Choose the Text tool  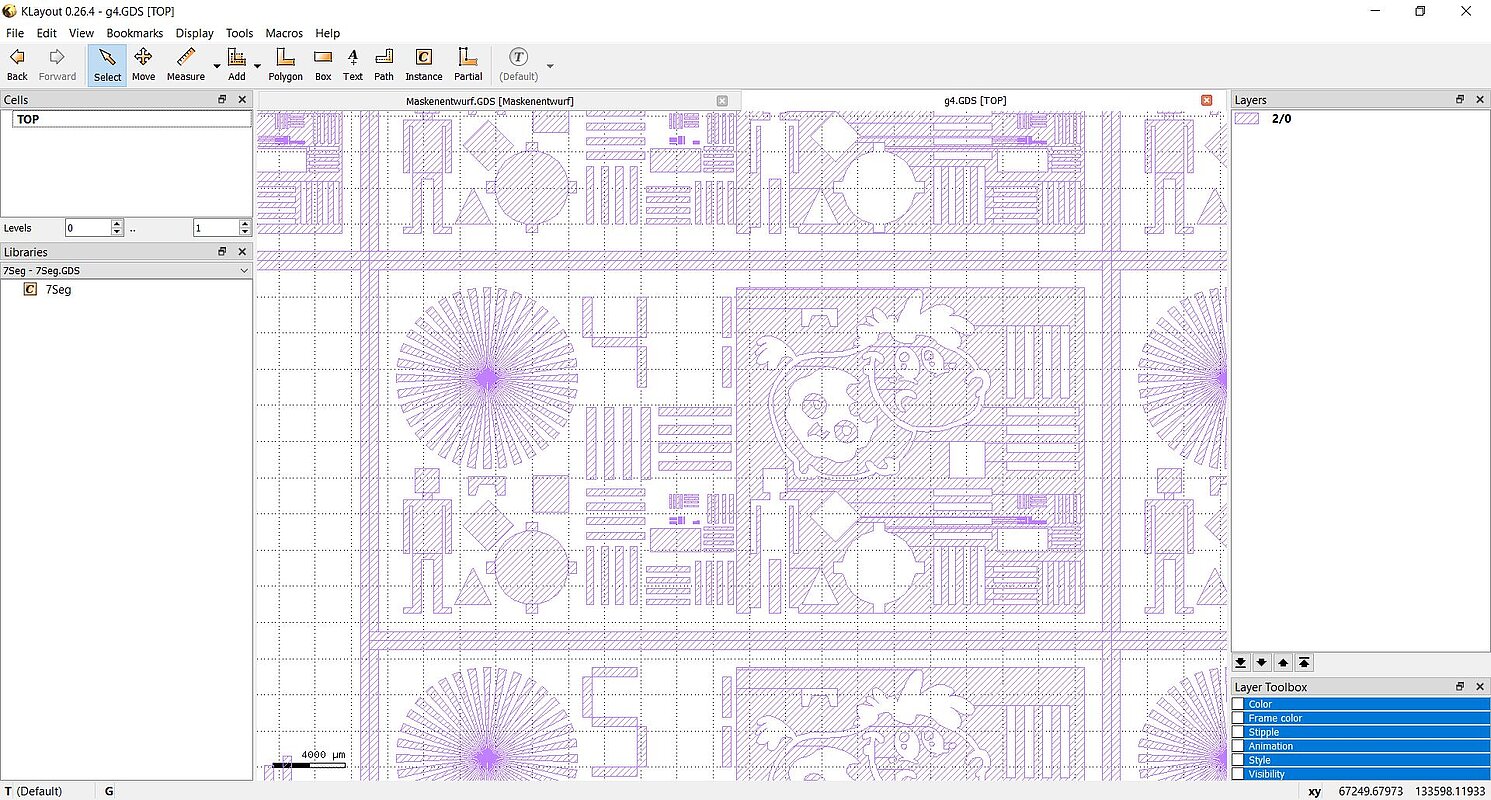353,65
